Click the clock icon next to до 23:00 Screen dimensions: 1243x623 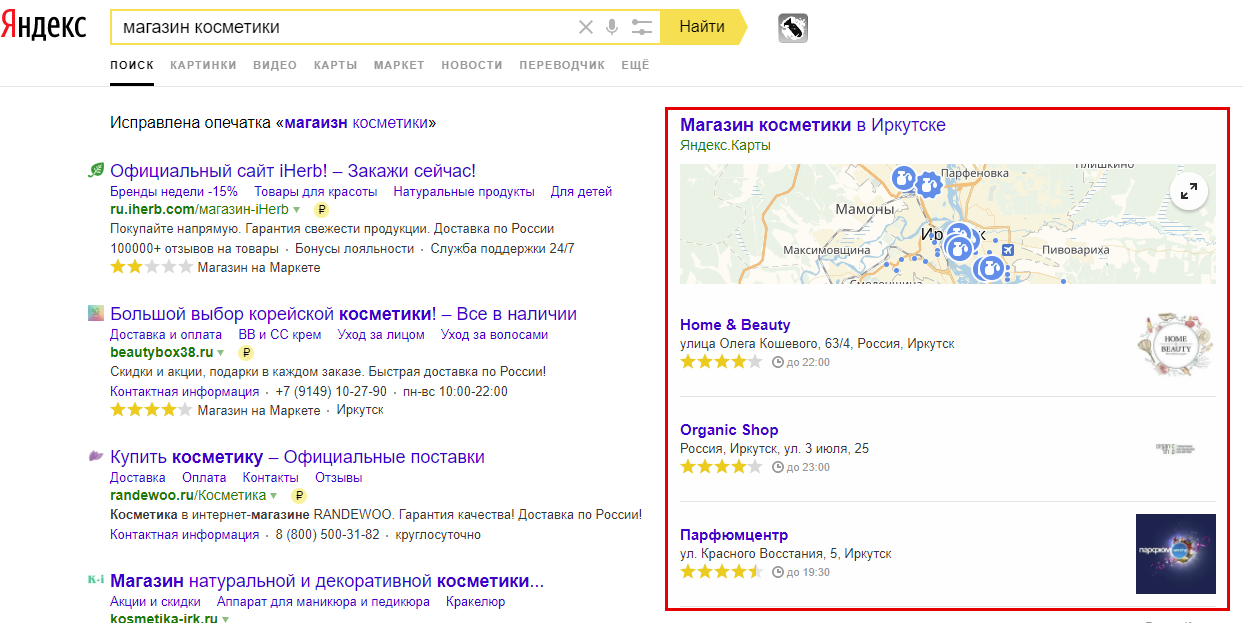[777, 467]
